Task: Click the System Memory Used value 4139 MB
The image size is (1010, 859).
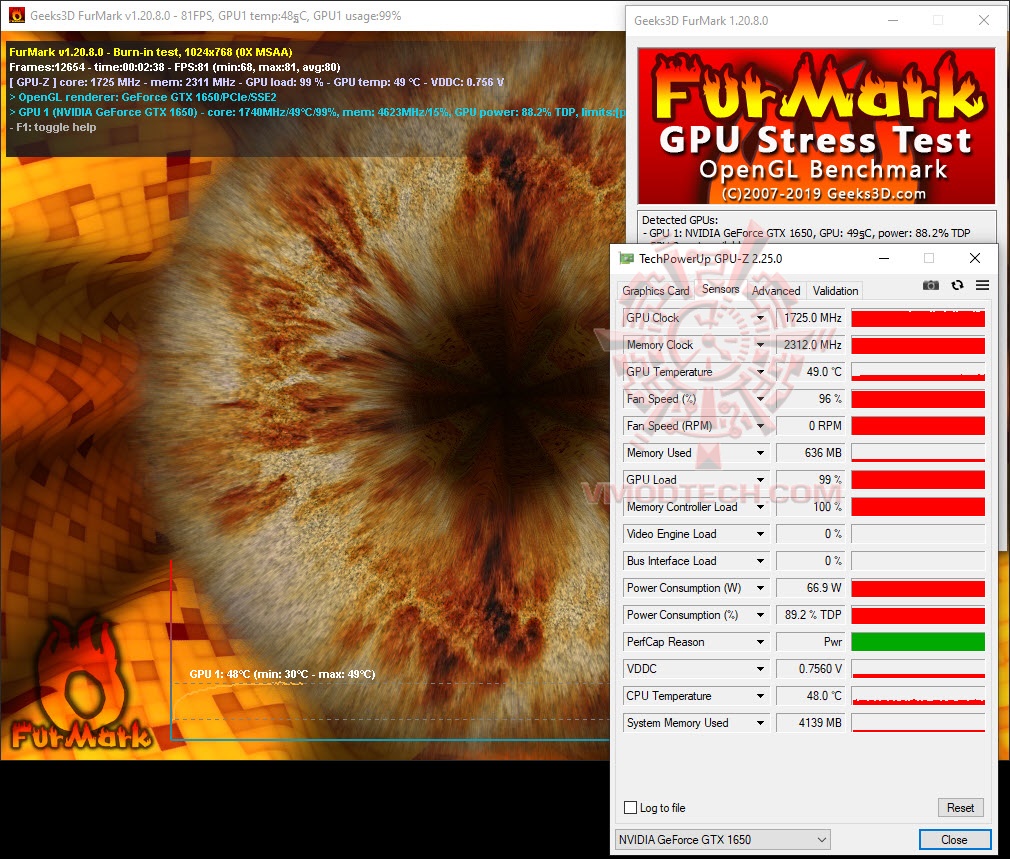Action: point(812,724)
